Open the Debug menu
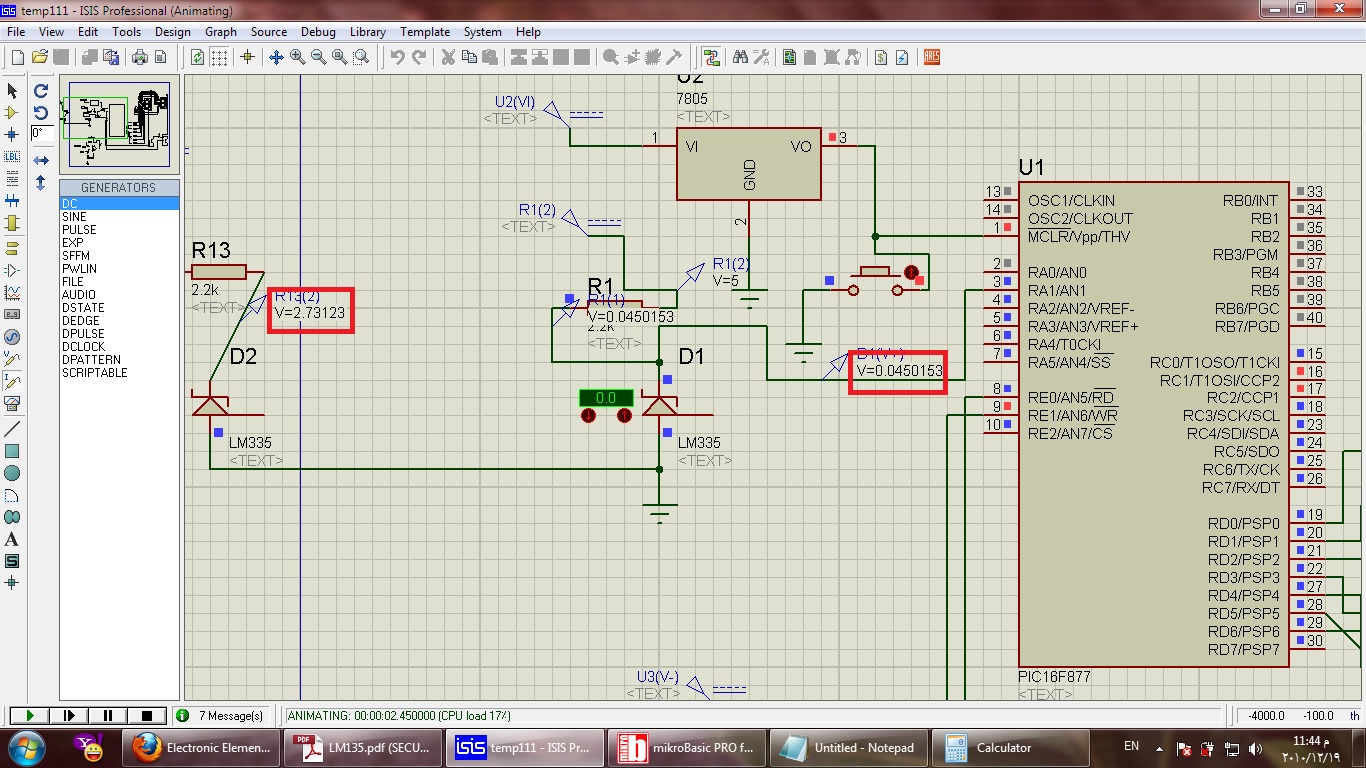The width and height of the screenshot is (1366, 768). (x=318, y=32)
